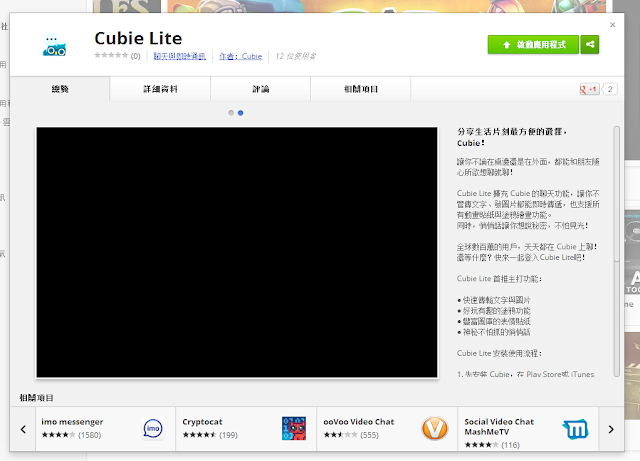Launch the app with green button
The image size is (640, 461).
coord(533,45)
